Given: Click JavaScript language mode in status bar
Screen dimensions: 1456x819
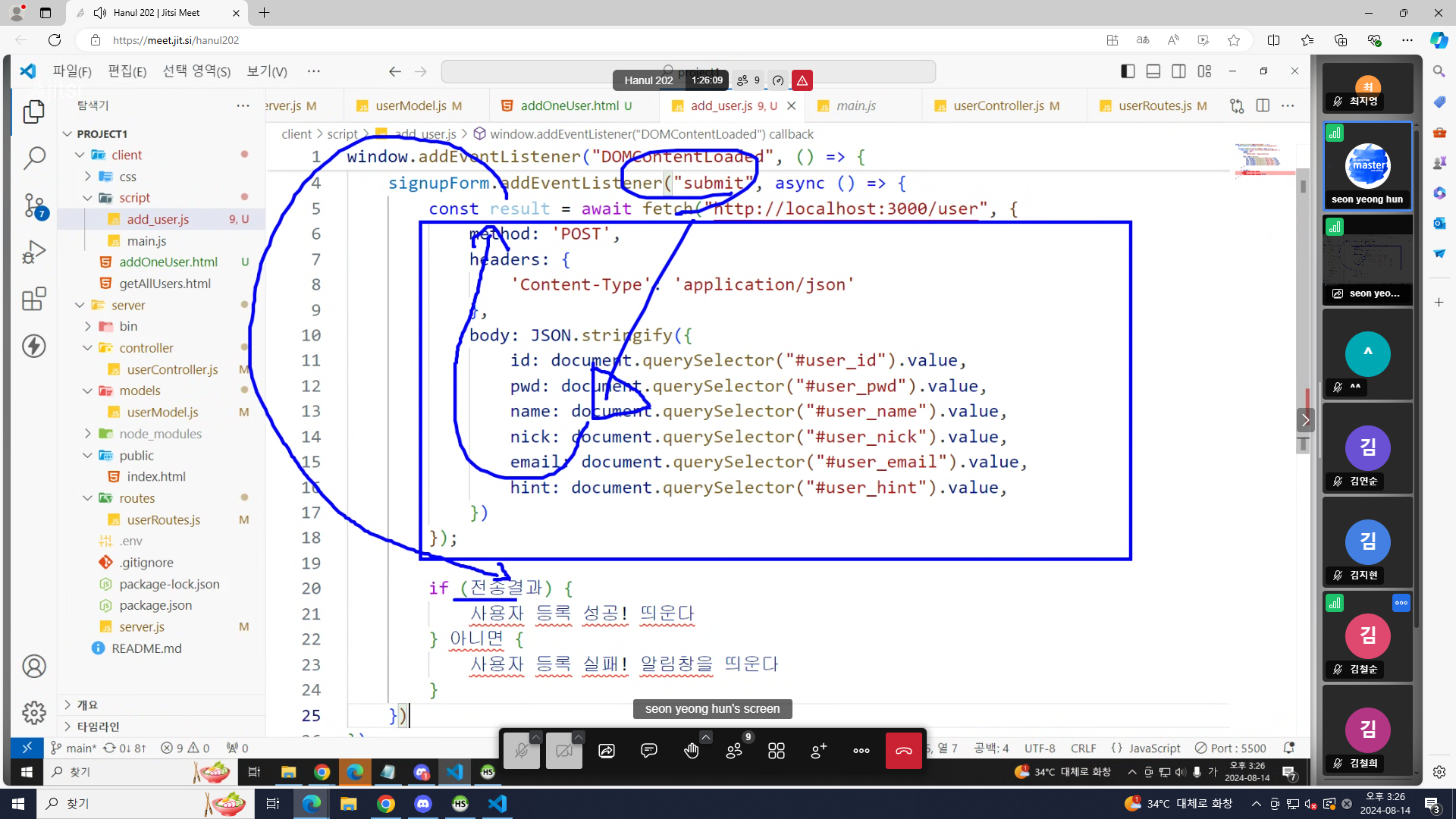Looking at the screenshot, I should coord(1153,748).
